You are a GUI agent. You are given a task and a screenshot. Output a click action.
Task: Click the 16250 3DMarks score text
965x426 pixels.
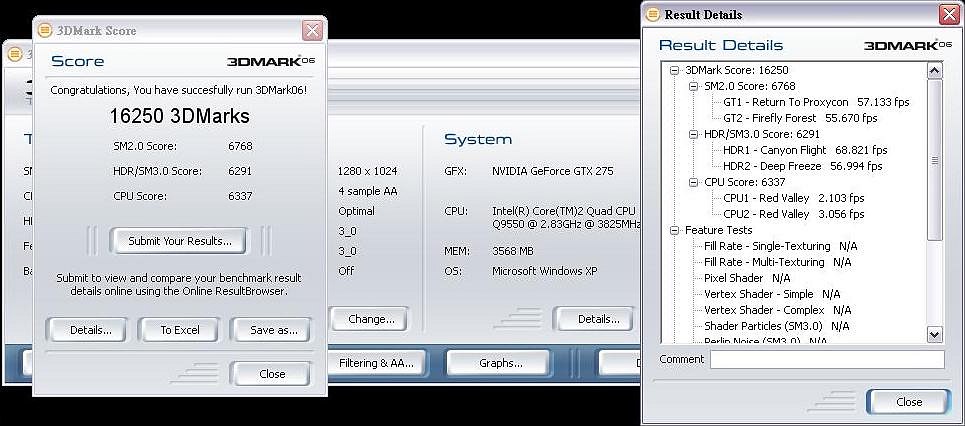pos(179,116)
